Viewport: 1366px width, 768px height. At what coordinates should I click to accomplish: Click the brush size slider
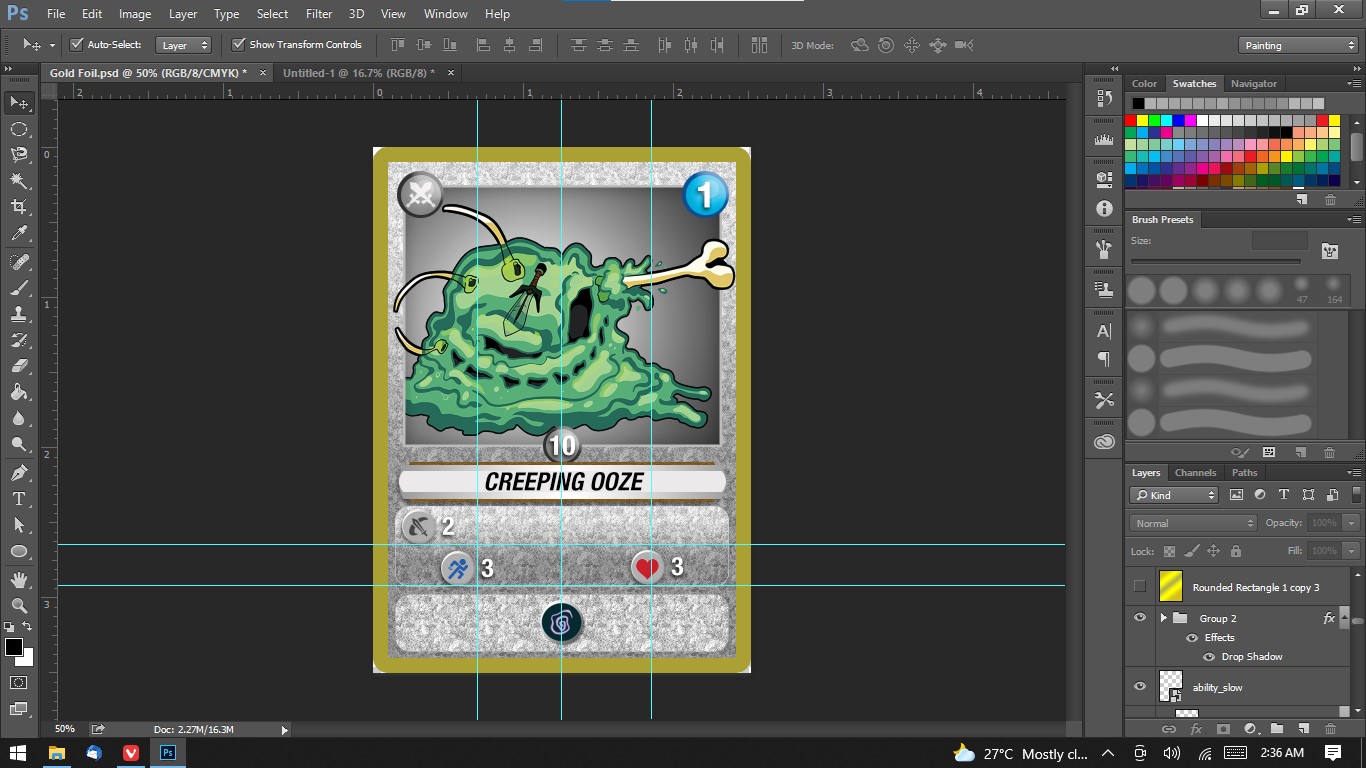tap(1215, 261)
